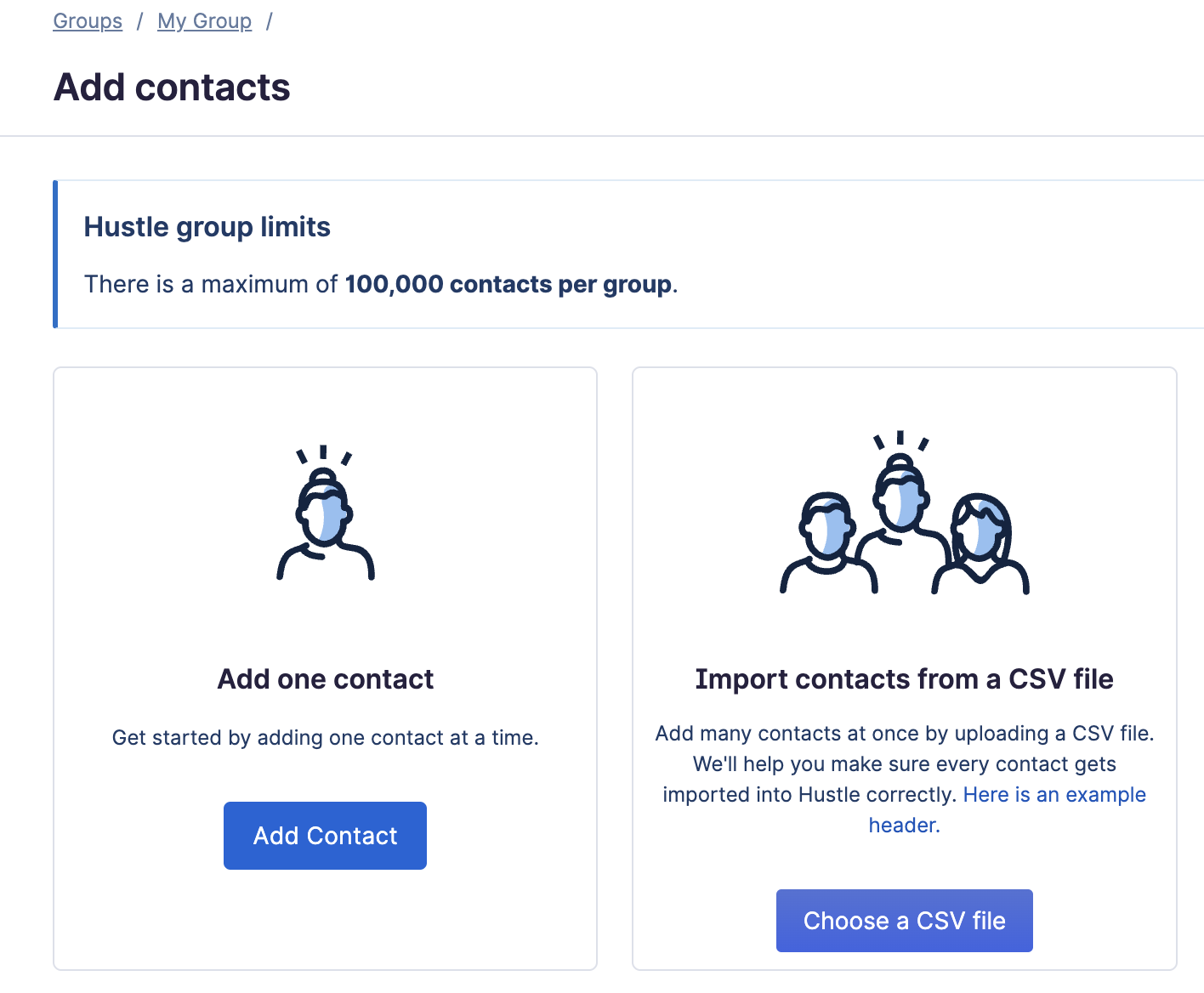
Task: Click the 'Get started by adding' description
Action: click(326, 738)
